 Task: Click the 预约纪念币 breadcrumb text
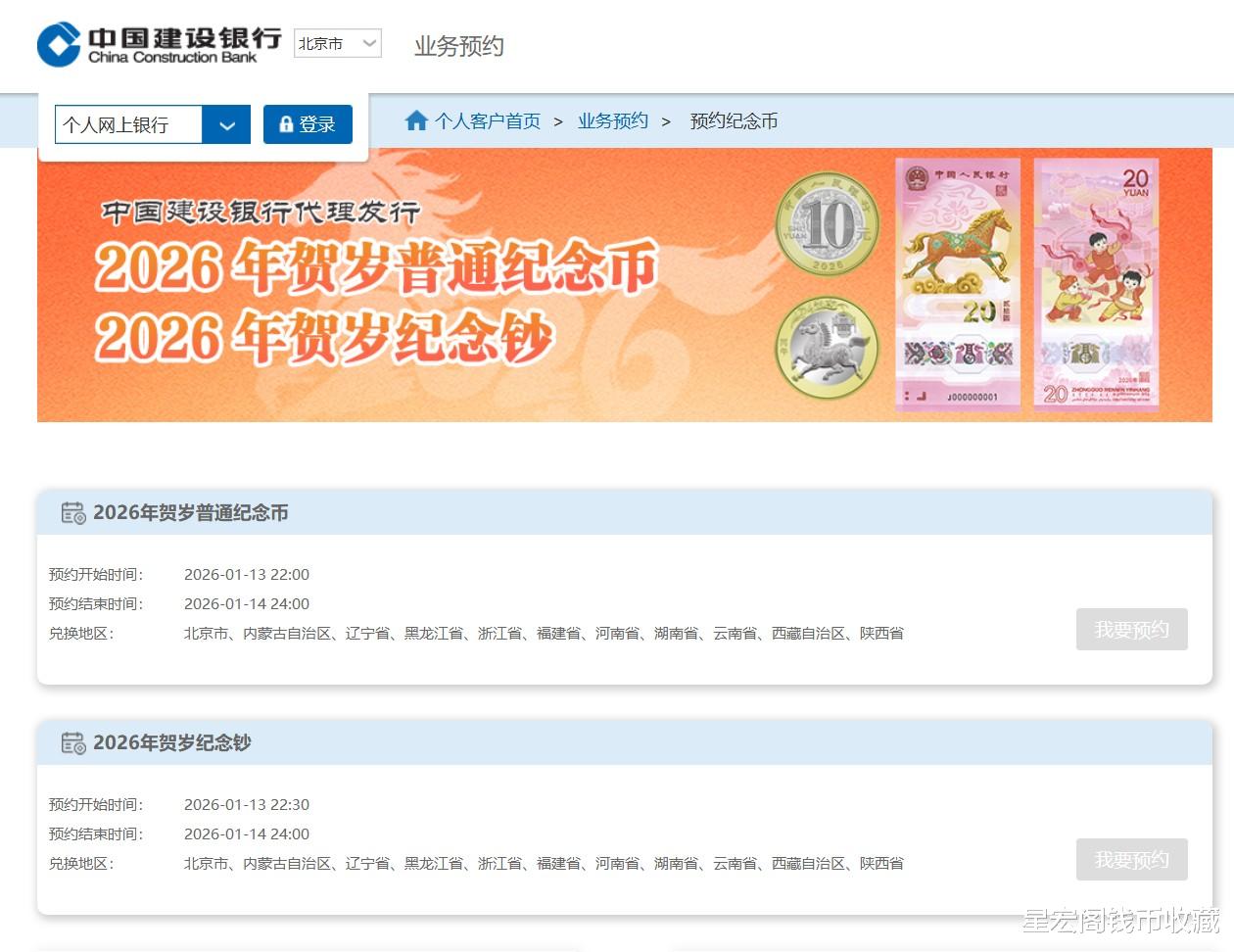point(734,120)
